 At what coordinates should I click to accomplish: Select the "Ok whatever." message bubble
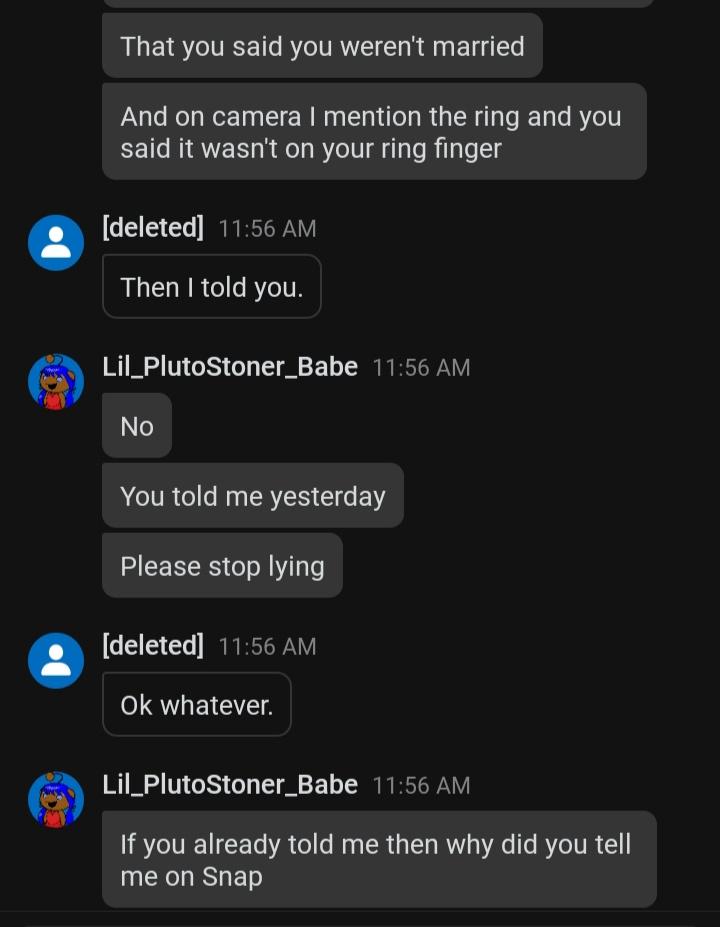196,705
